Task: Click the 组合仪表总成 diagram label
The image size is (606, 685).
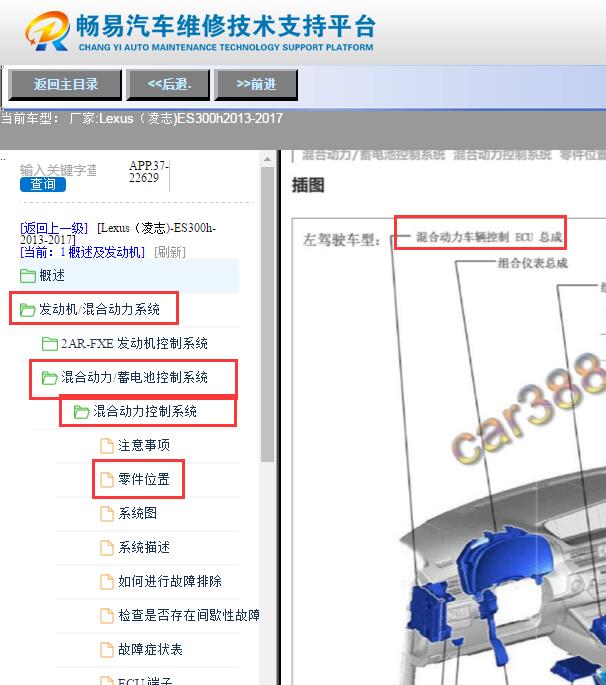Action: (x=533, y=263)
